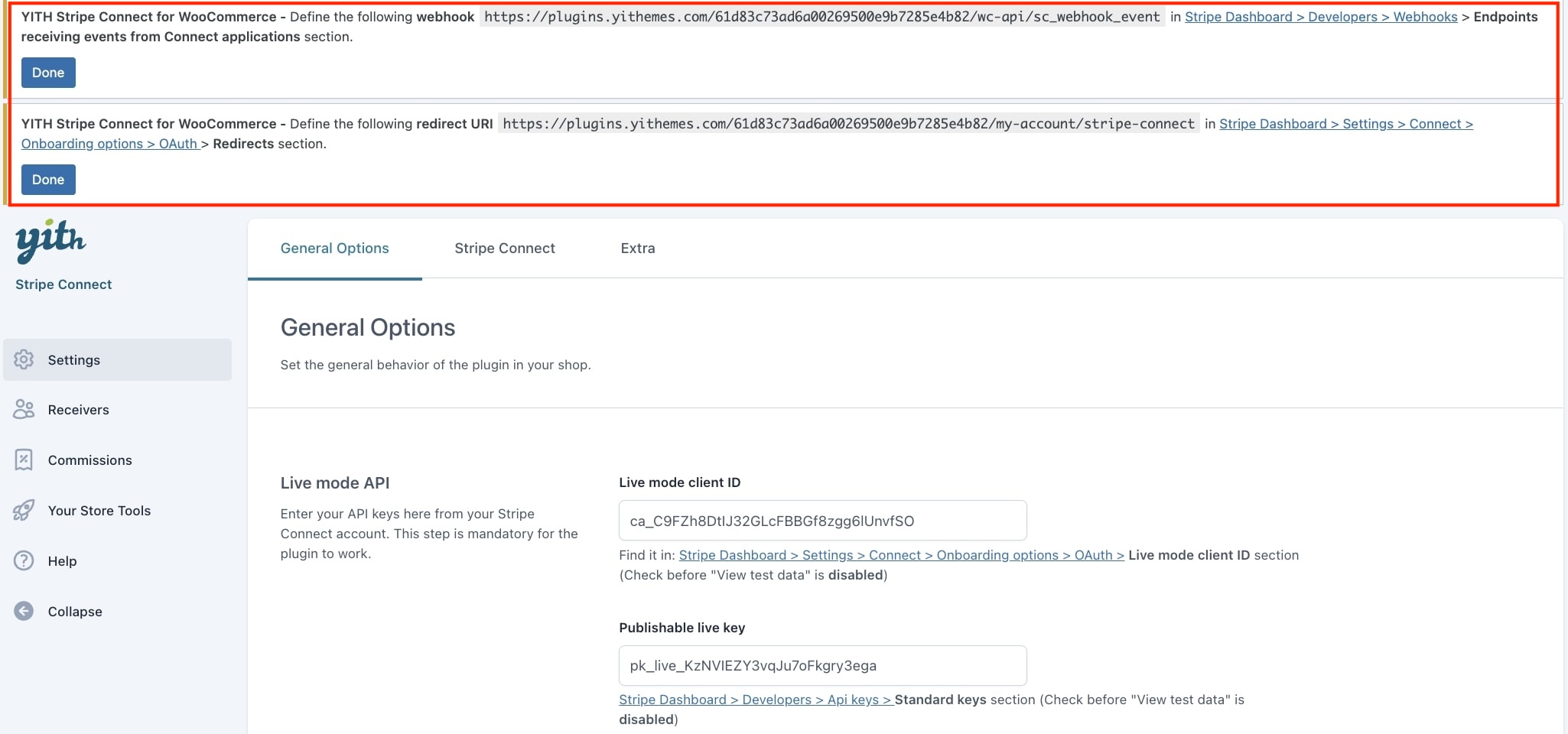Click the Your Store Tools rocket icon
Image resolution: width=1568 pixels, height=734 pixels.
point(24,510)
